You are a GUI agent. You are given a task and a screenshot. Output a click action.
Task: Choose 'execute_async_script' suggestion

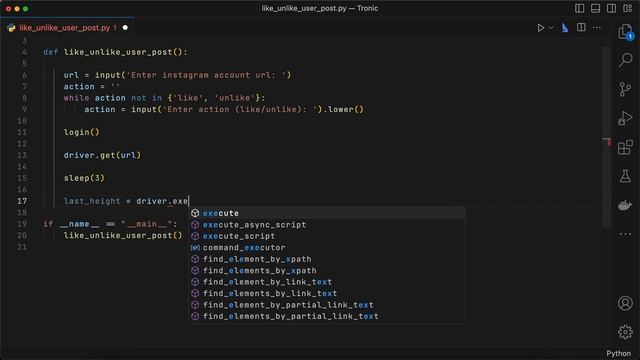(x=327, y=224)
